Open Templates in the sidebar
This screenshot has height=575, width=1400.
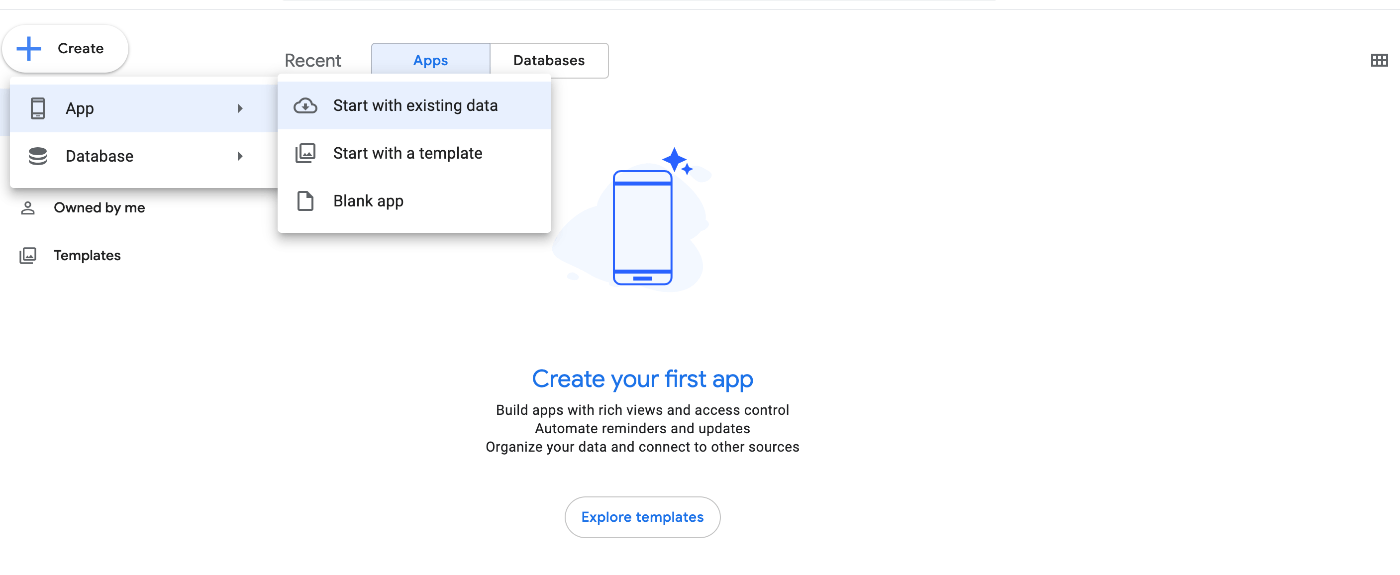87,256
